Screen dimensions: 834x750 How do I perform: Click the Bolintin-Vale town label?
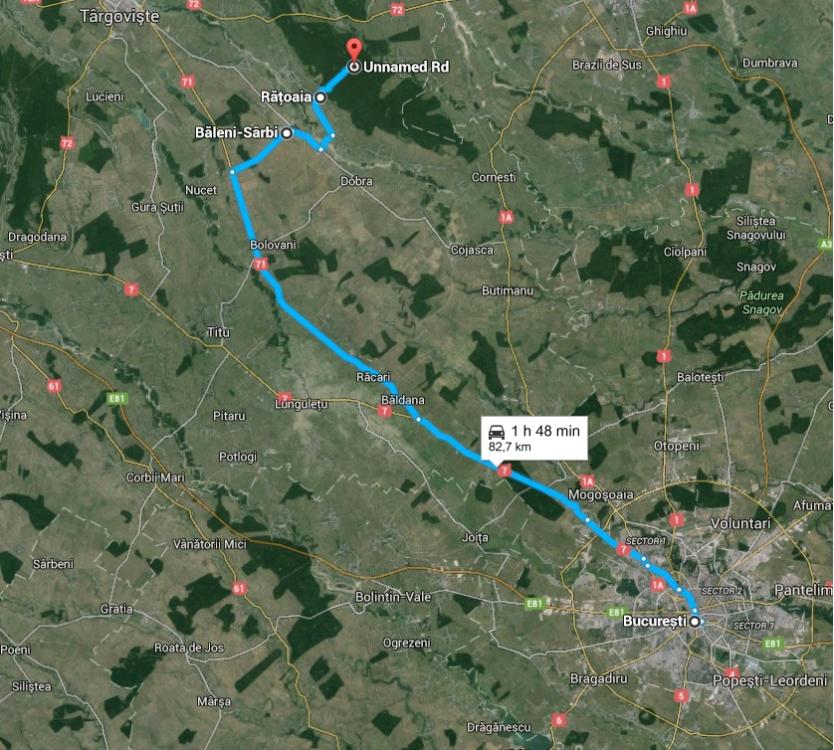[393, 597]
